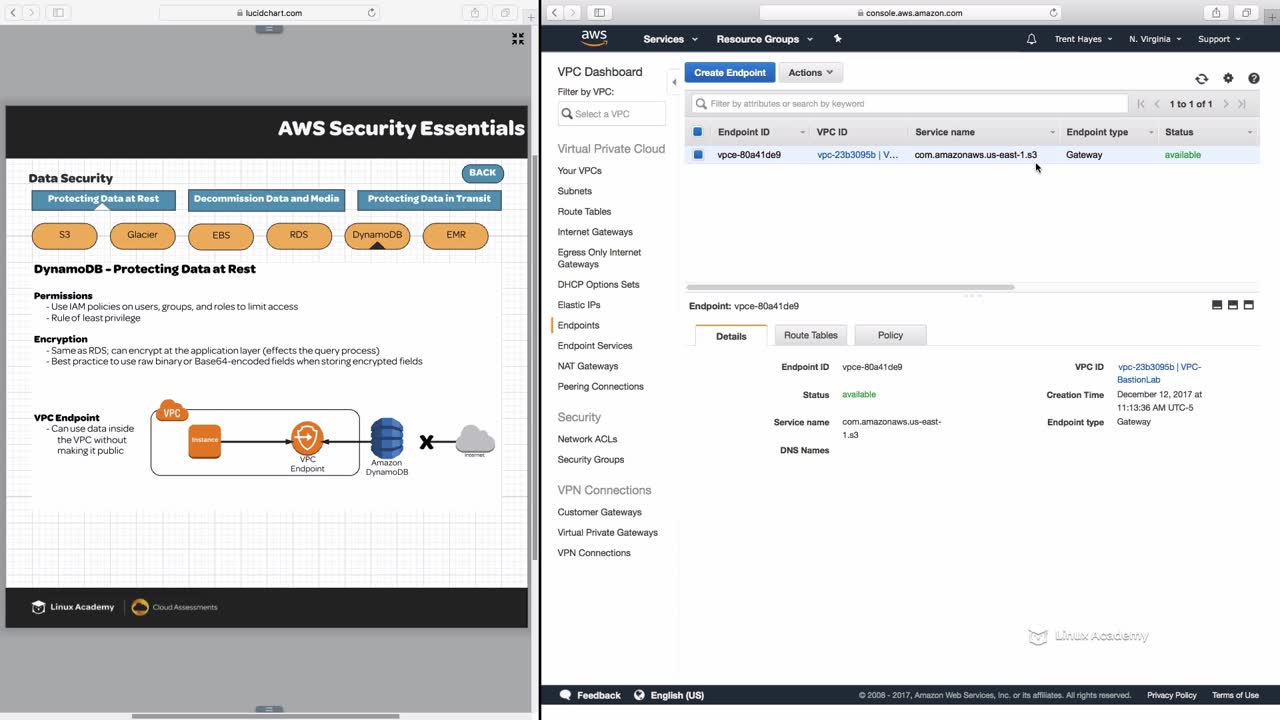Exit fullscreen presentation mode in Lucidchart
The image size is (1280, 720).
pos(518,39)
